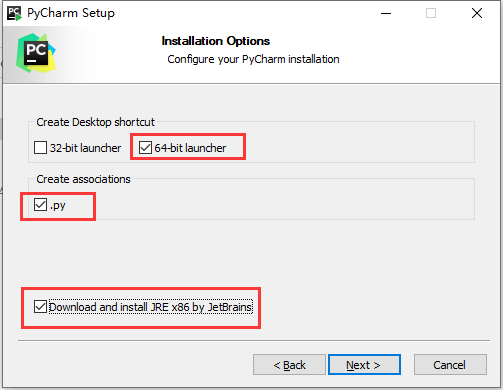
Task: Enable the 32-bit launcher checkbox
Action: pos(40,147)
